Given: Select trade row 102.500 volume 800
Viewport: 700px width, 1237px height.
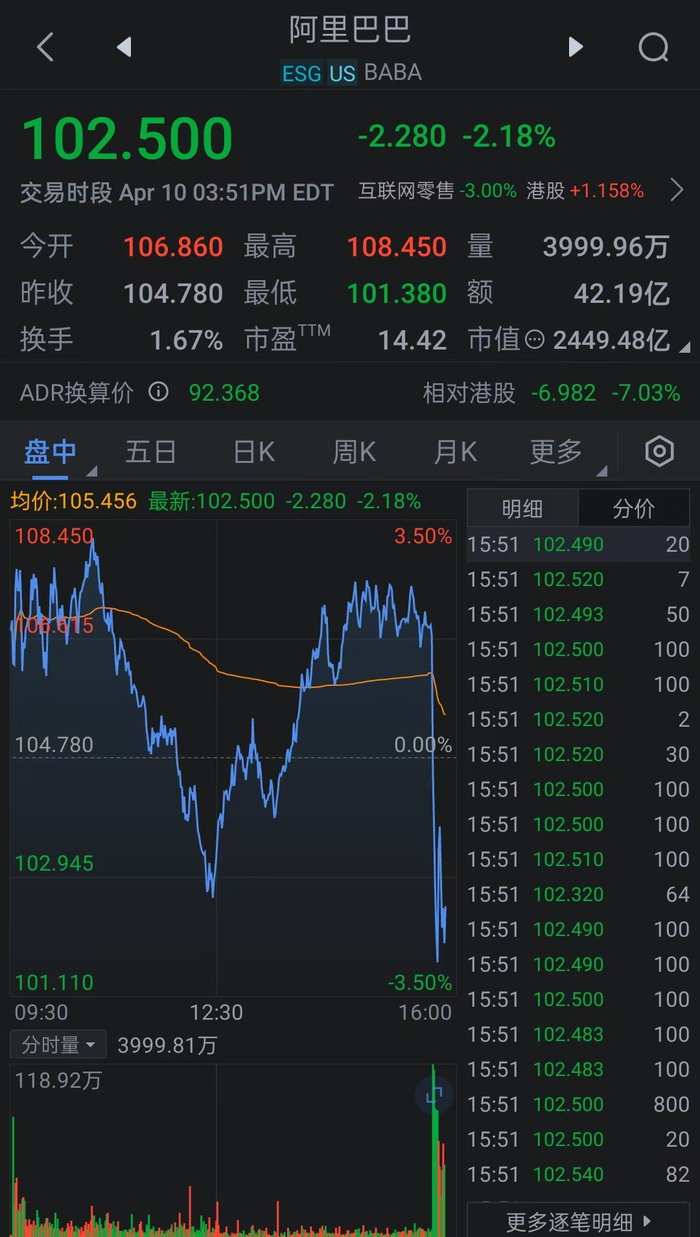Looking at the screenshot, I should [x=578, y=1104].
